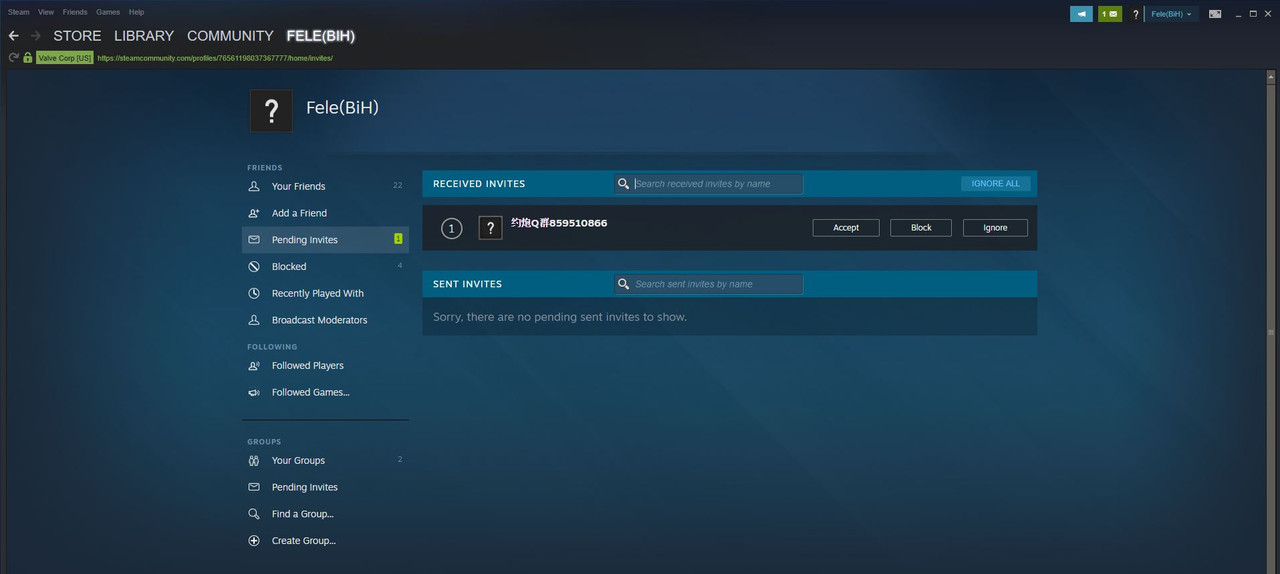This screenshot has width=1280, height=574.
Task: Click the inviter's question-mark avatar
Action: 490,228
